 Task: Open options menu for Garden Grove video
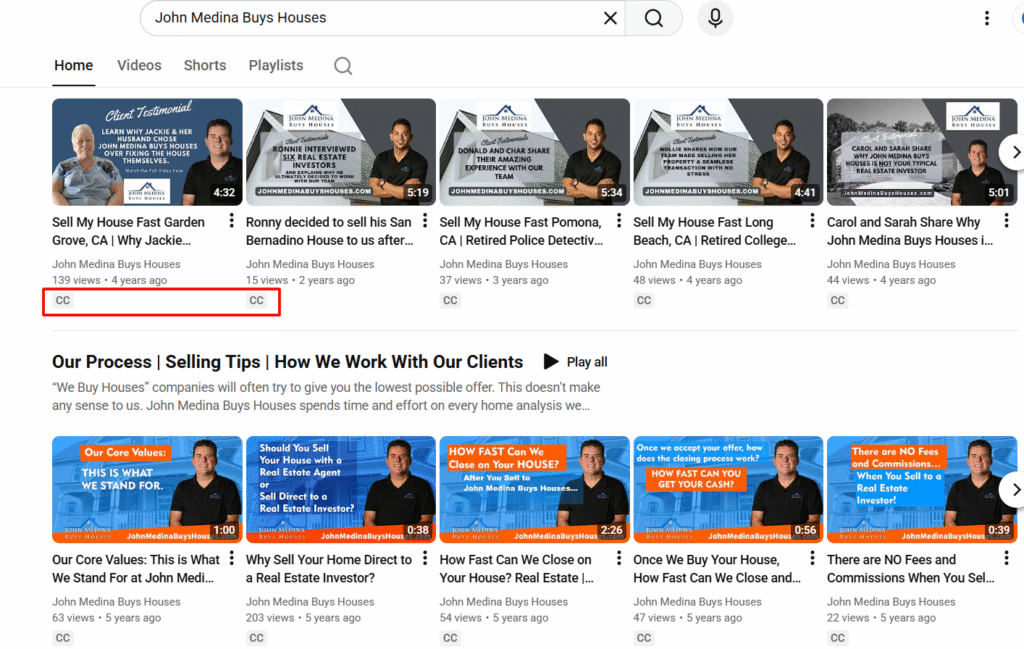(x=232, y=221)
